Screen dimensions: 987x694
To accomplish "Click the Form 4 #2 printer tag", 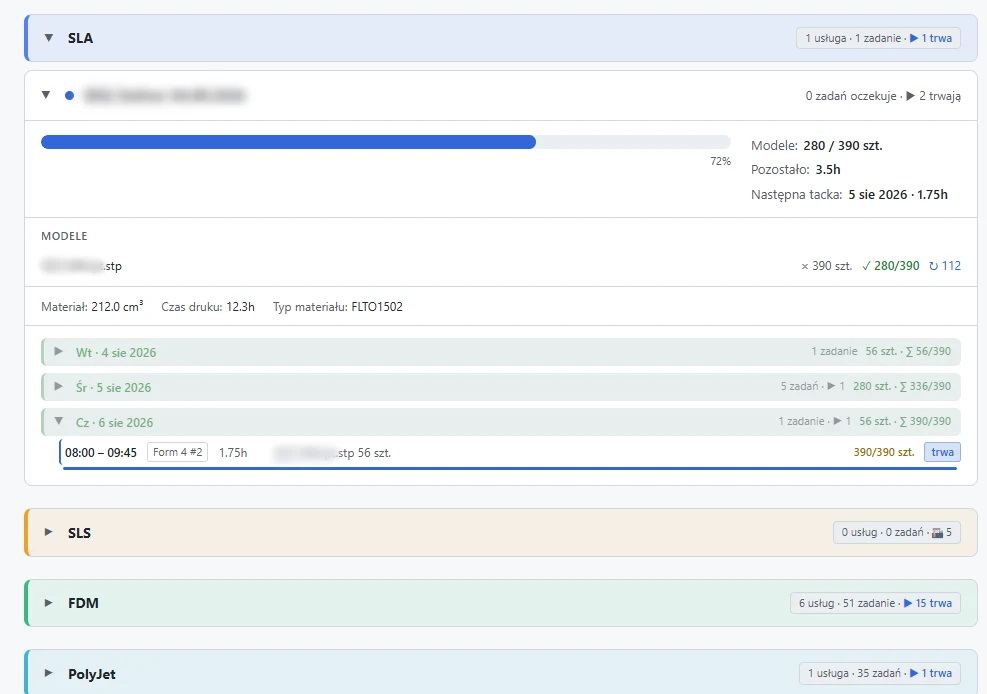I will 178,452.
